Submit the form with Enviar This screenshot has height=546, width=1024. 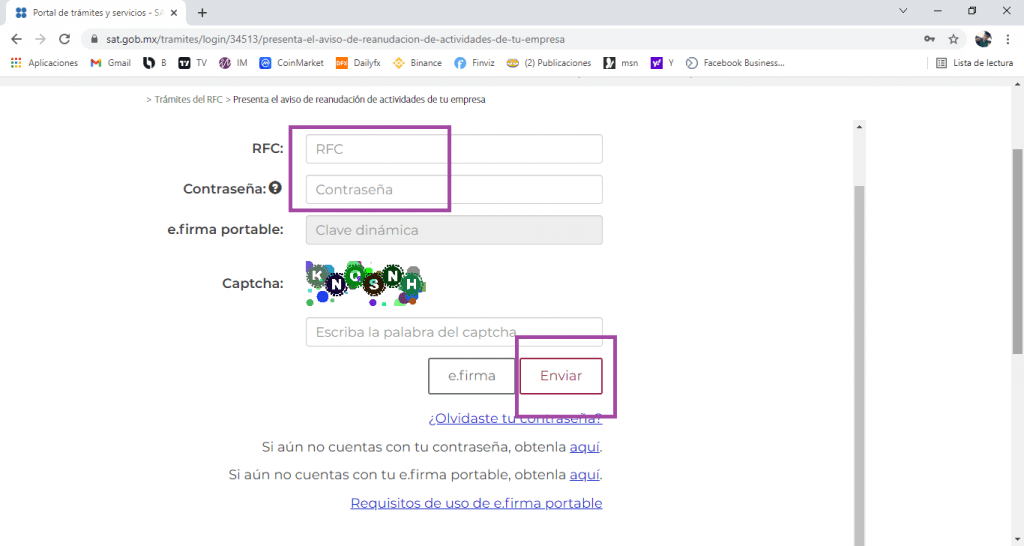coord(561,376)
